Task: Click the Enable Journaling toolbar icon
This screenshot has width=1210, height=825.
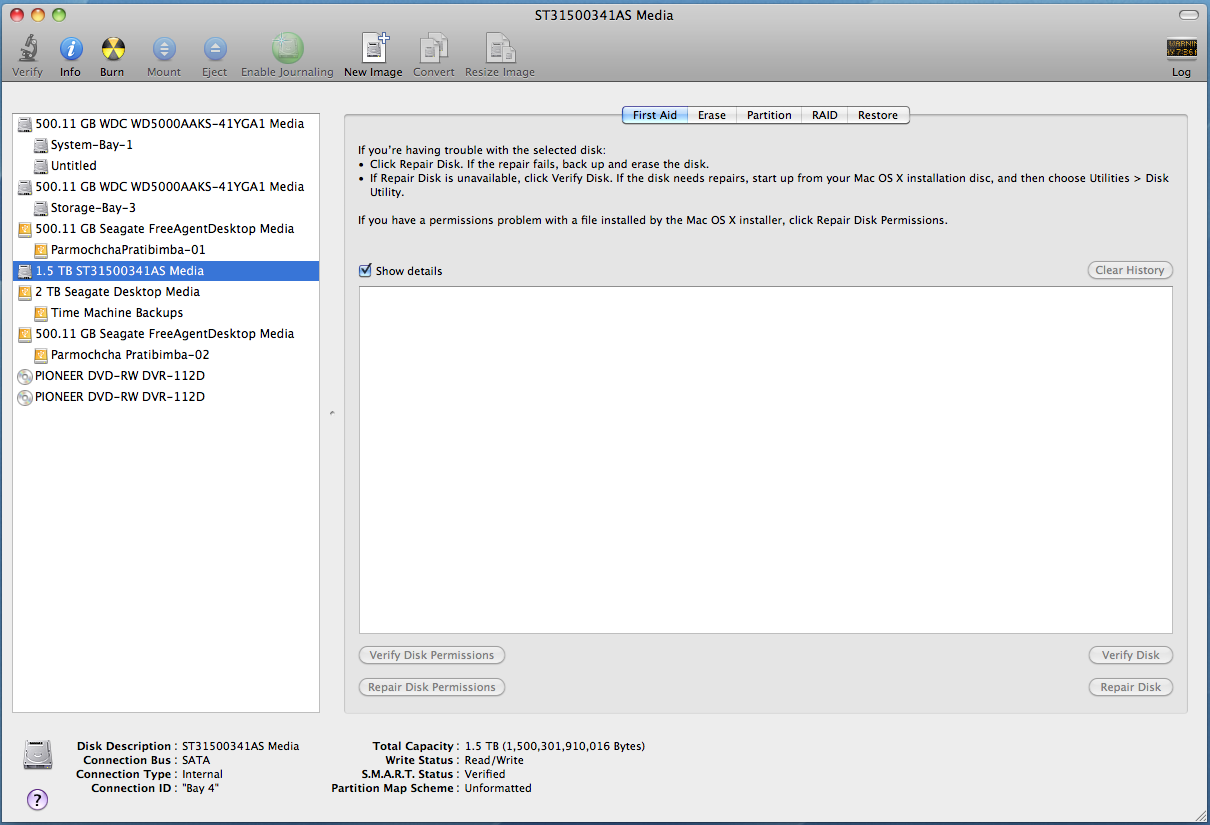Action: click(287, 48)
